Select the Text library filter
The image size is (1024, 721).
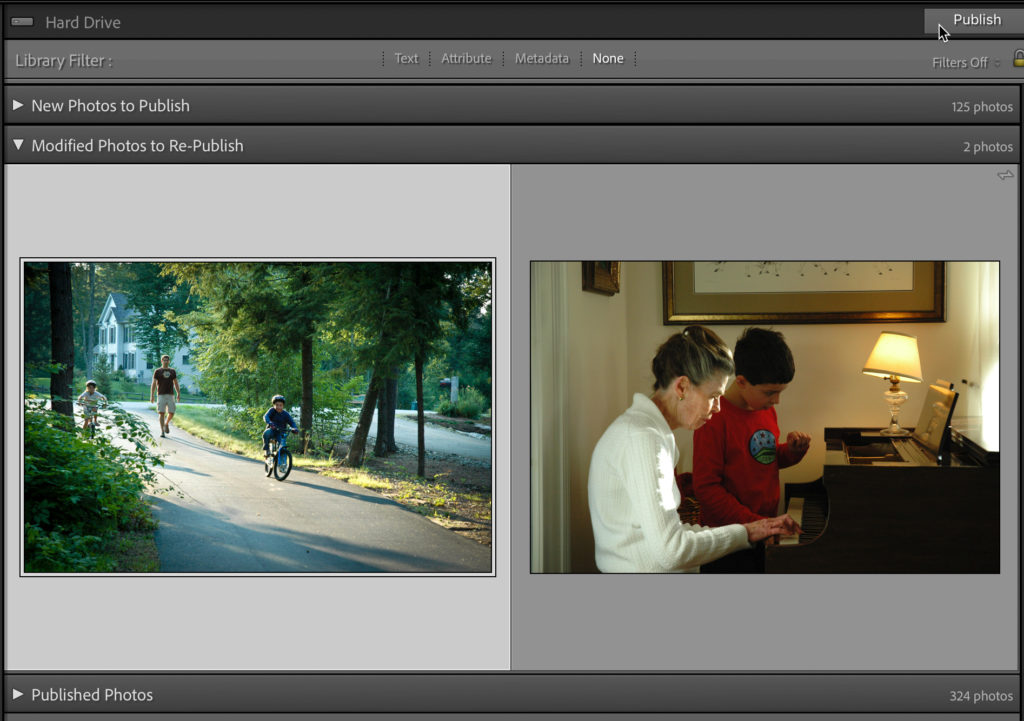406,59
